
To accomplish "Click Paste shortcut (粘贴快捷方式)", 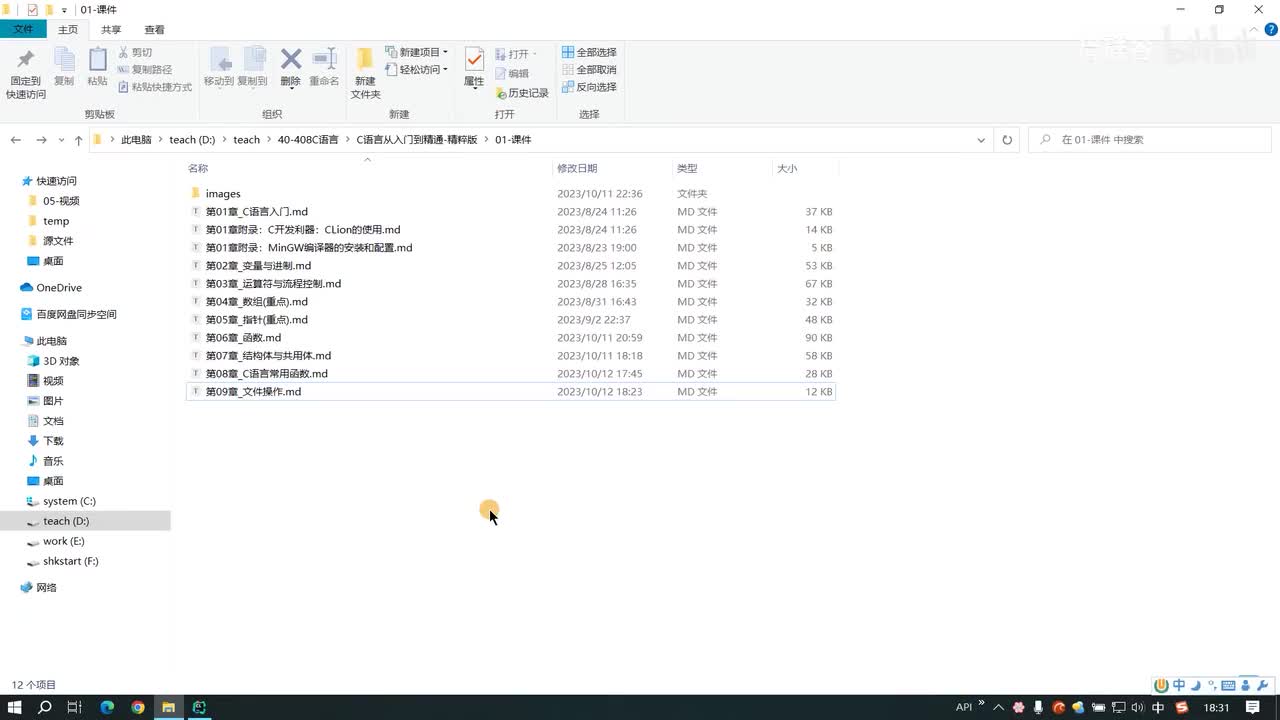I will (155, 87).
